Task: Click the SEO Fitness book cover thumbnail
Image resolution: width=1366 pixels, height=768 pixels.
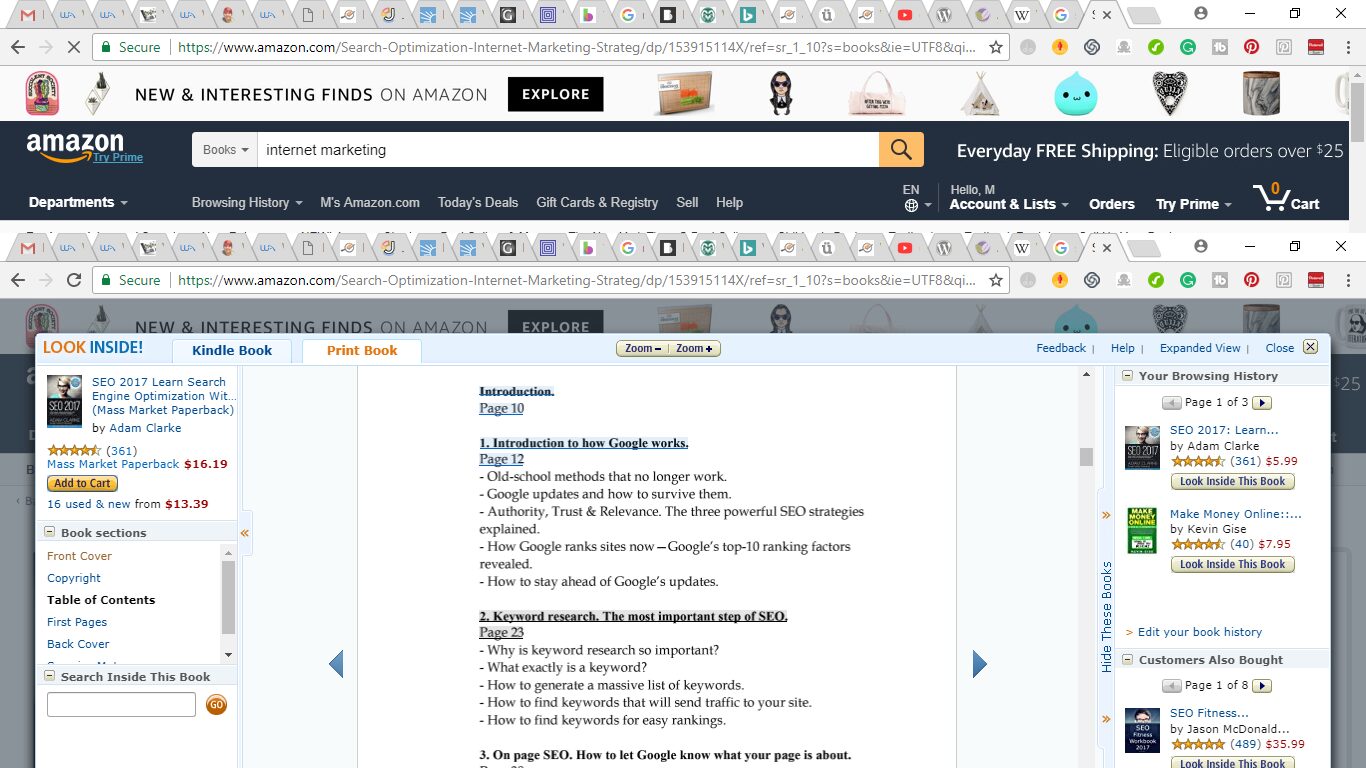Action: click(1142, 730)
